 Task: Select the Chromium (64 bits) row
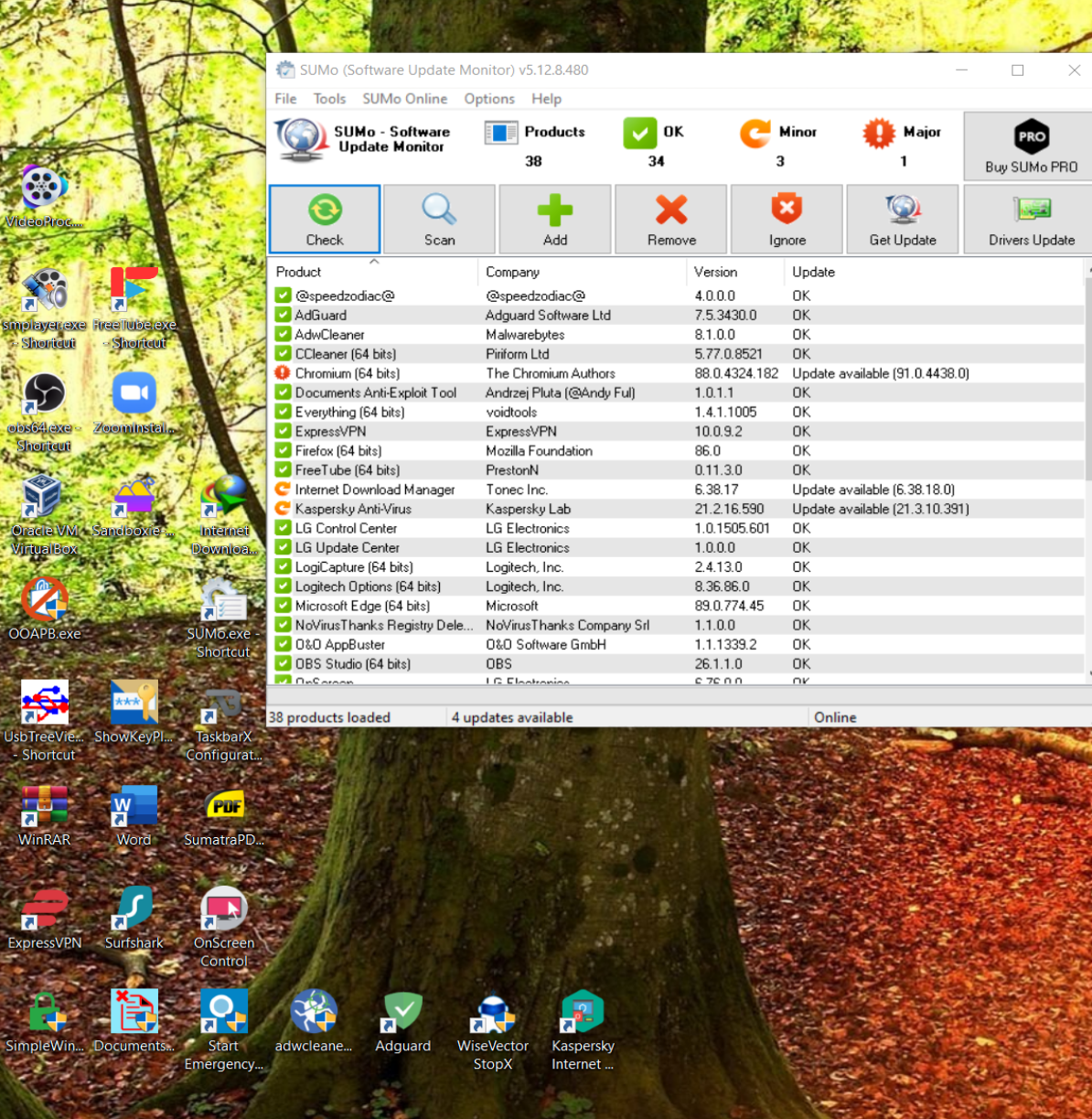347,373
